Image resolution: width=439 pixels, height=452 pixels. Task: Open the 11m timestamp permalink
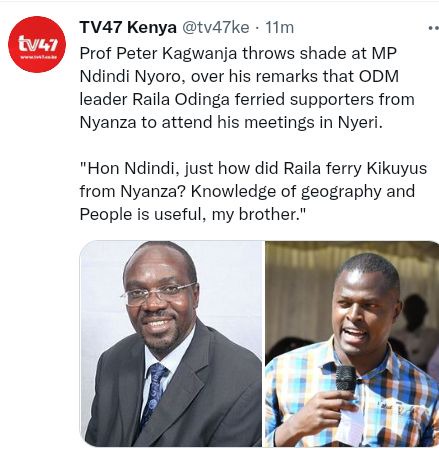279,27
